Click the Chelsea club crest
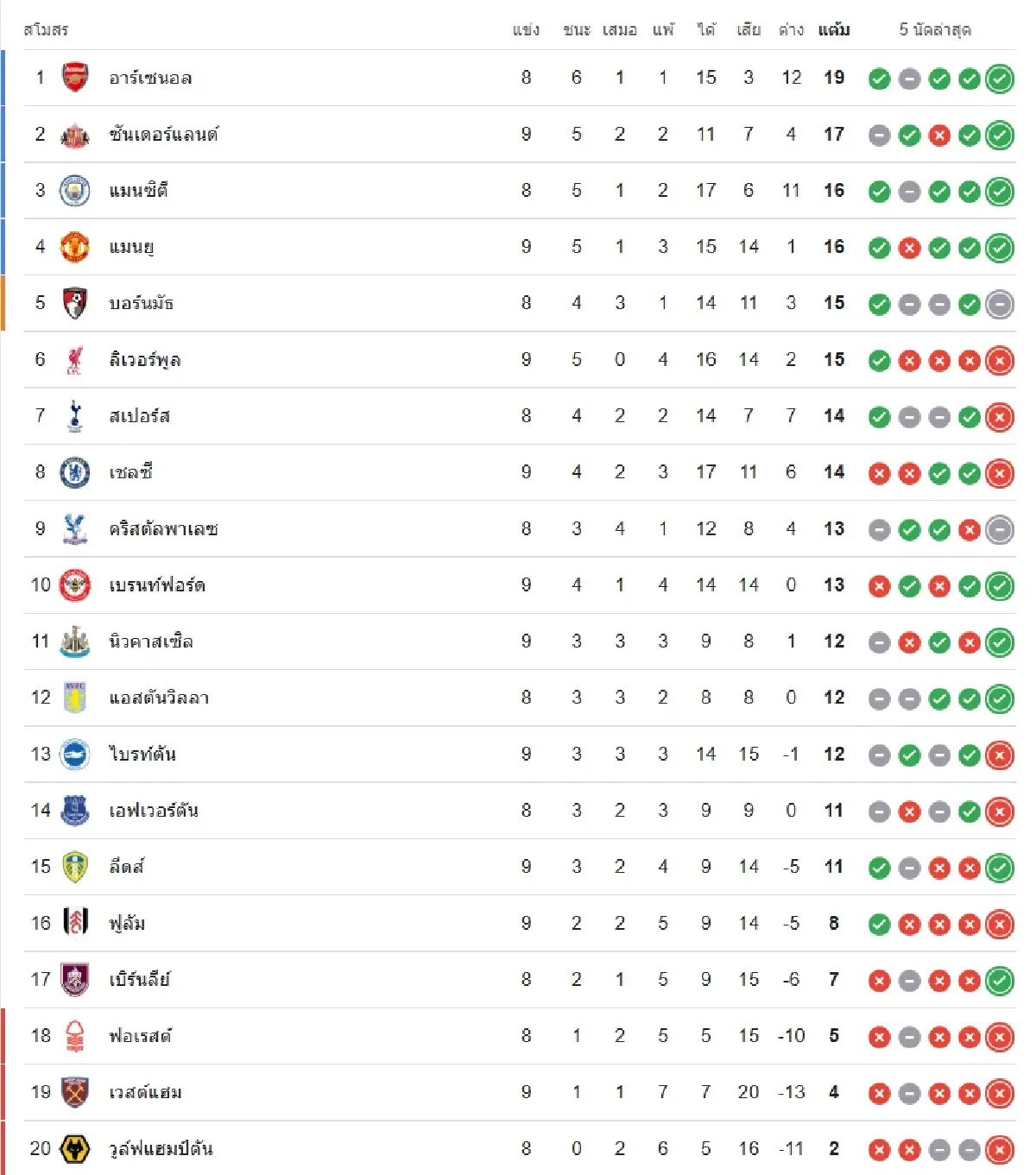The image size is (1036, 1175). point(75,472)
